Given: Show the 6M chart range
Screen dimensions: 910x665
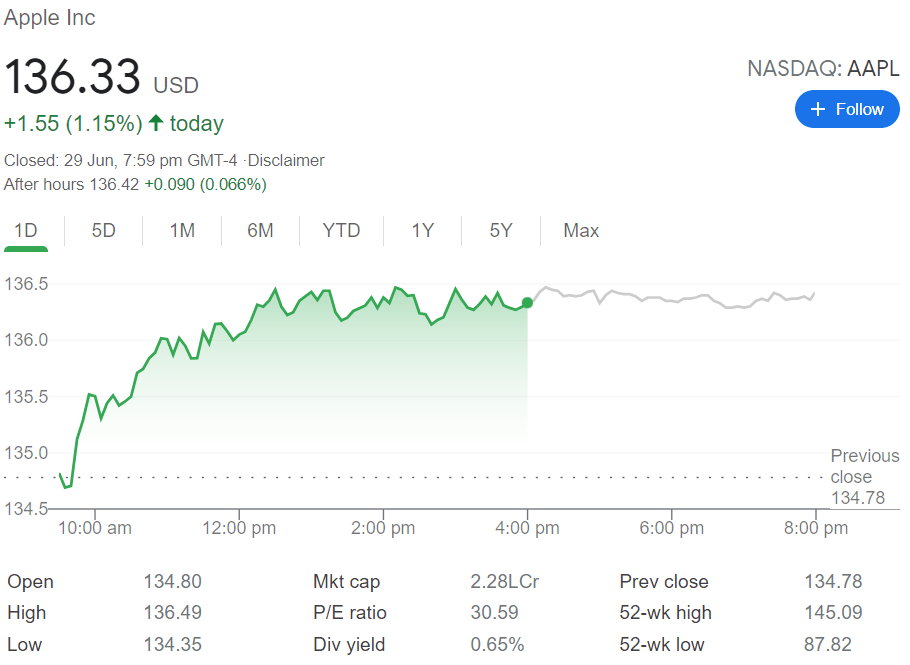Looking at the screenshot, I should pos(260,231).
